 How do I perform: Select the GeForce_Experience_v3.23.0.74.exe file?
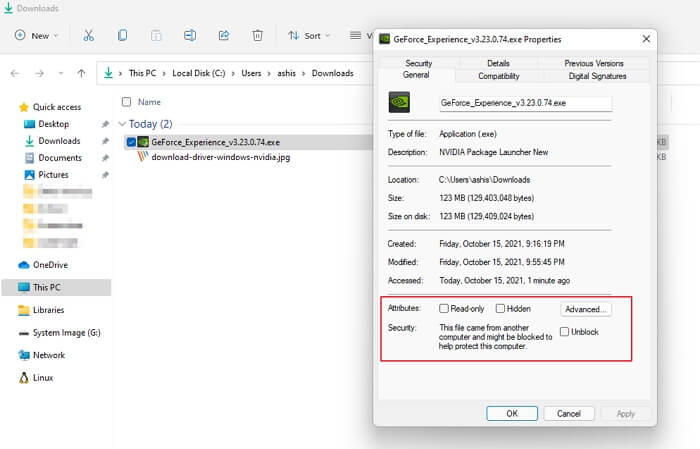pos(216,142)
